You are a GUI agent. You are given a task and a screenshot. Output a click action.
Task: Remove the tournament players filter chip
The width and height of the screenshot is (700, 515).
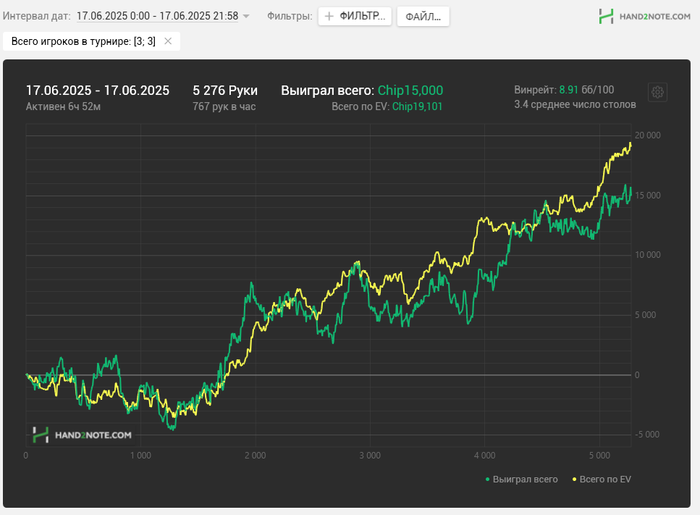(168, 41)
